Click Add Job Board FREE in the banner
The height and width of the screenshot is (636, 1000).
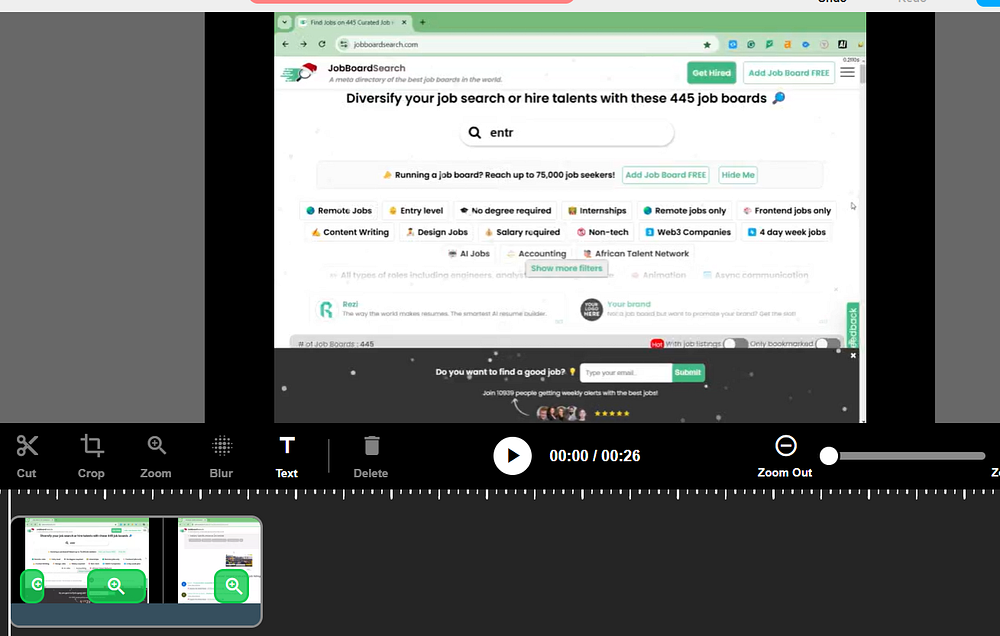point(665,175)
